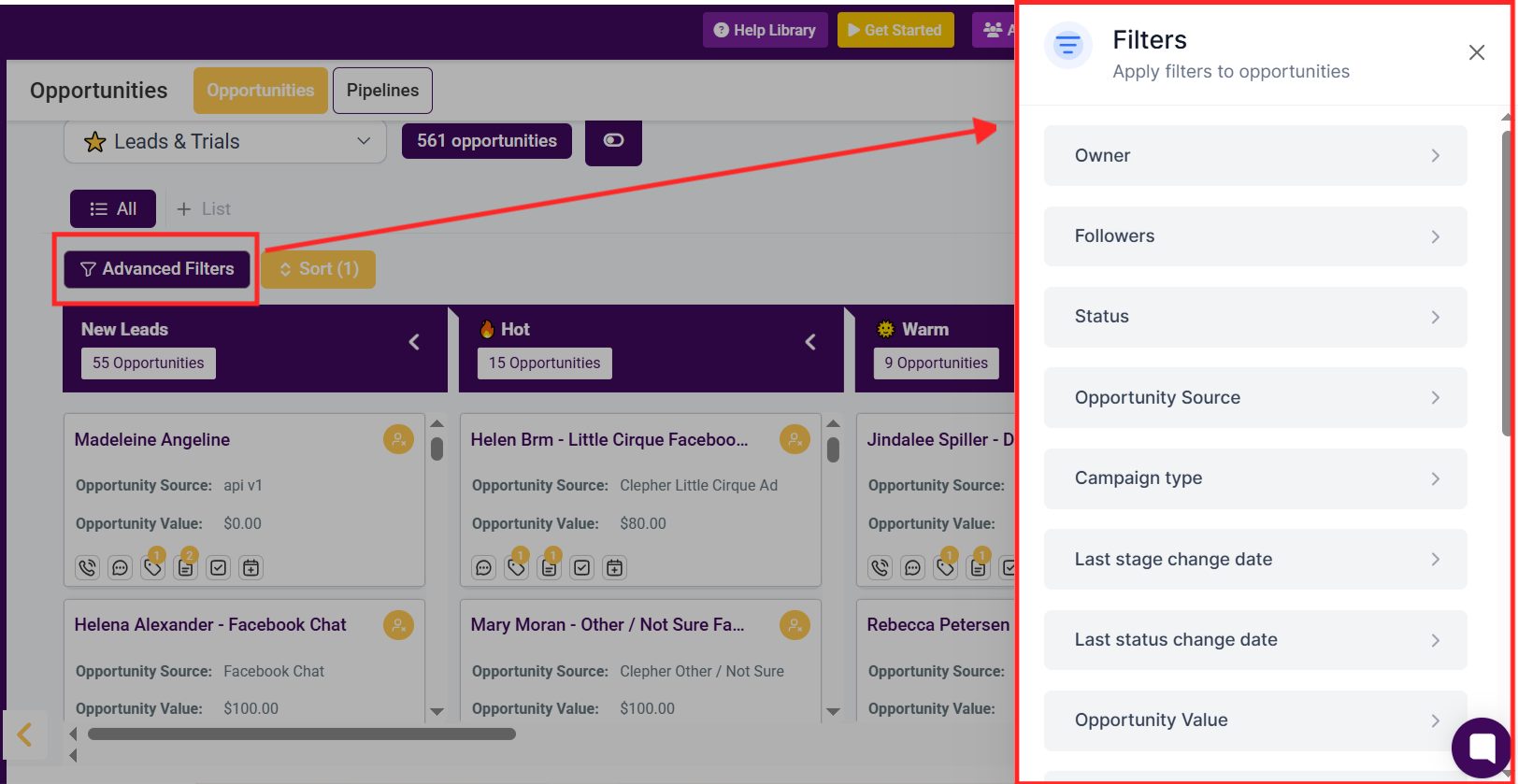Screen dimensions: 1518x784
Task: Open notes icon on Madeleine Angeline card
Action: (186, 567)
